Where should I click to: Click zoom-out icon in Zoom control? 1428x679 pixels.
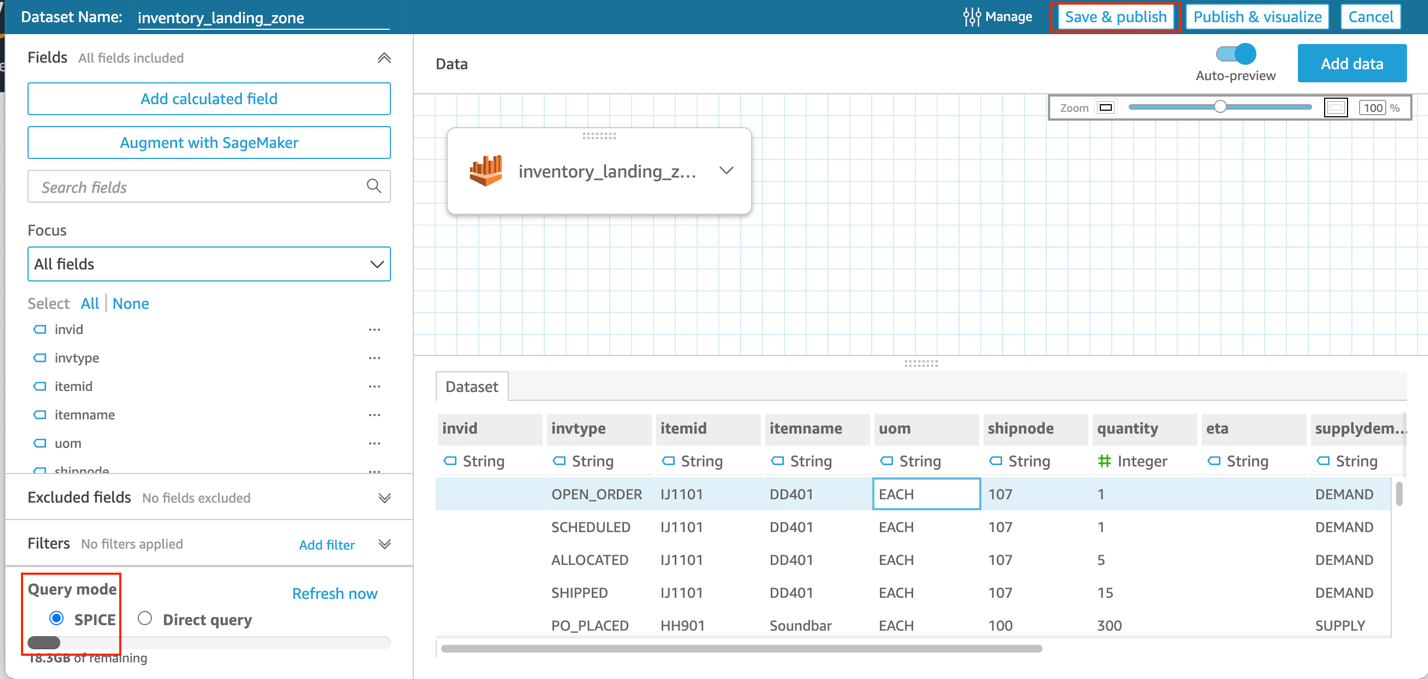[x=1106, y=107]
